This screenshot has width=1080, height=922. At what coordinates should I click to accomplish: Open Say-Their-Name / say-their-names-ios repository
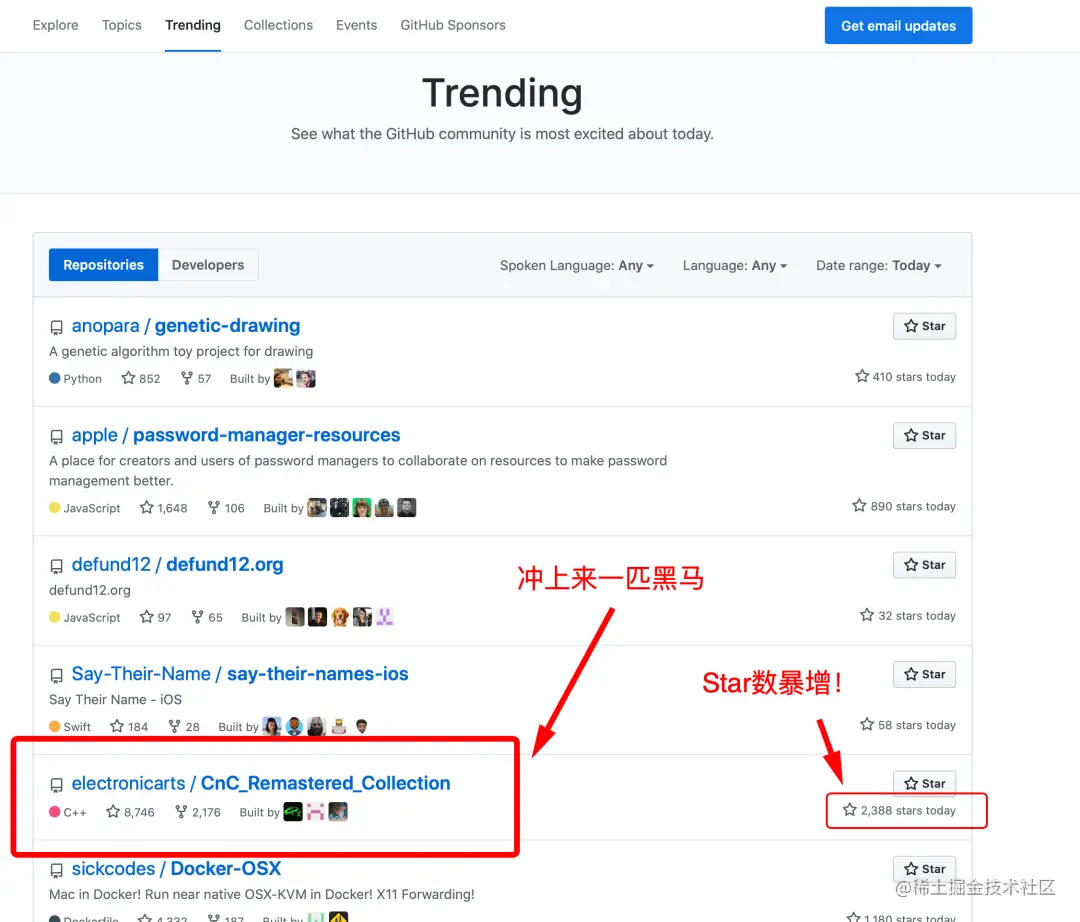240,674
